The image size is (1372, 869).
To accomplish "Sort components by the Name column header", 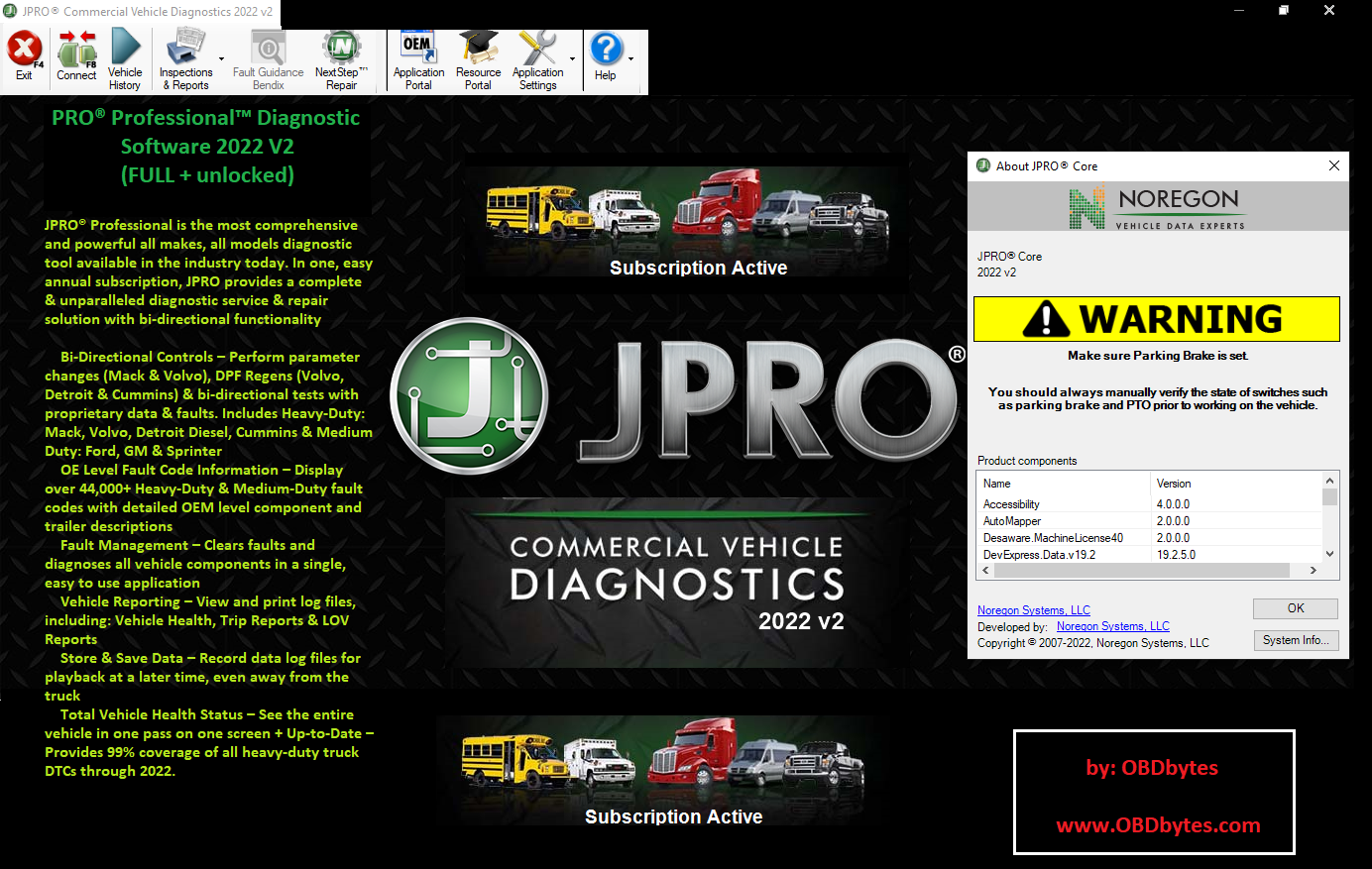I will 1063,484.
